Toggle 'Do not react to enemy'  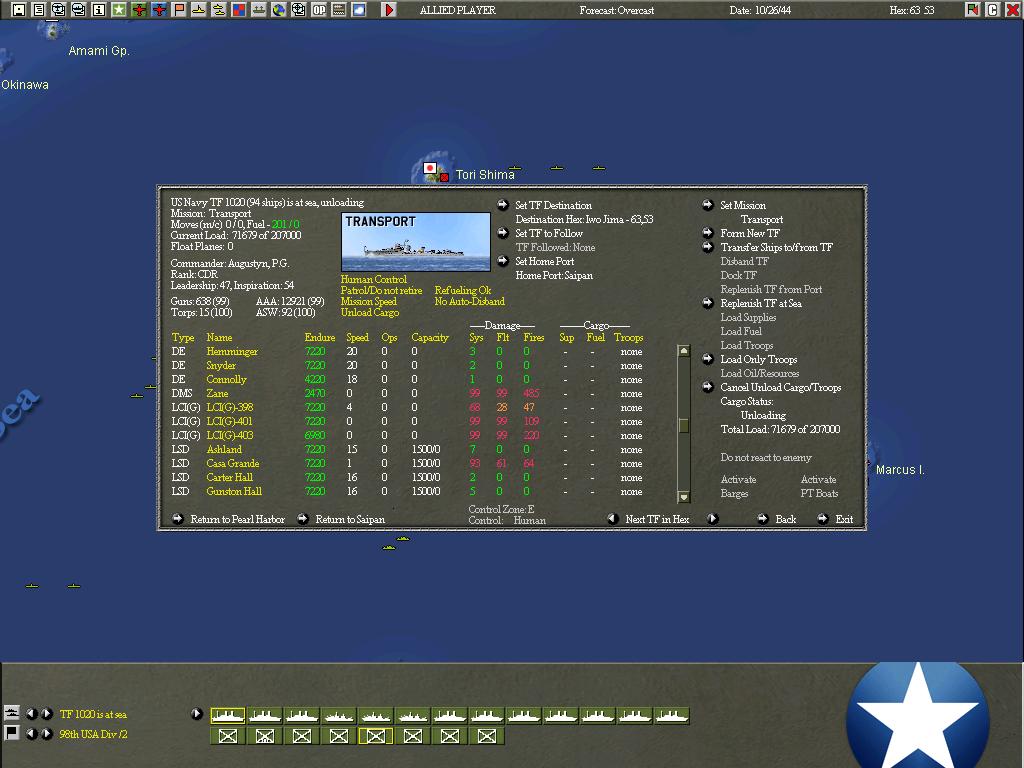point(766,458)
